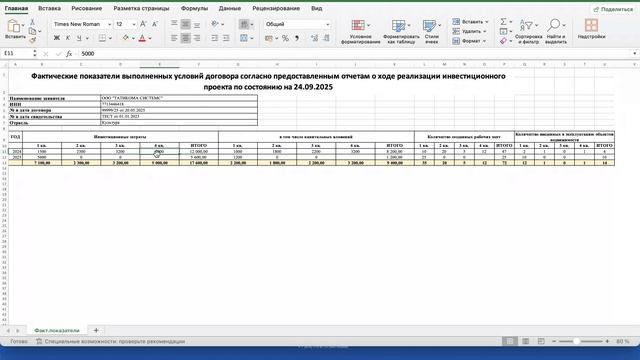The width and height of the screenshot is (640, 360).
Task: Apply bottom vertical alignment
Action: click(197, 24)
